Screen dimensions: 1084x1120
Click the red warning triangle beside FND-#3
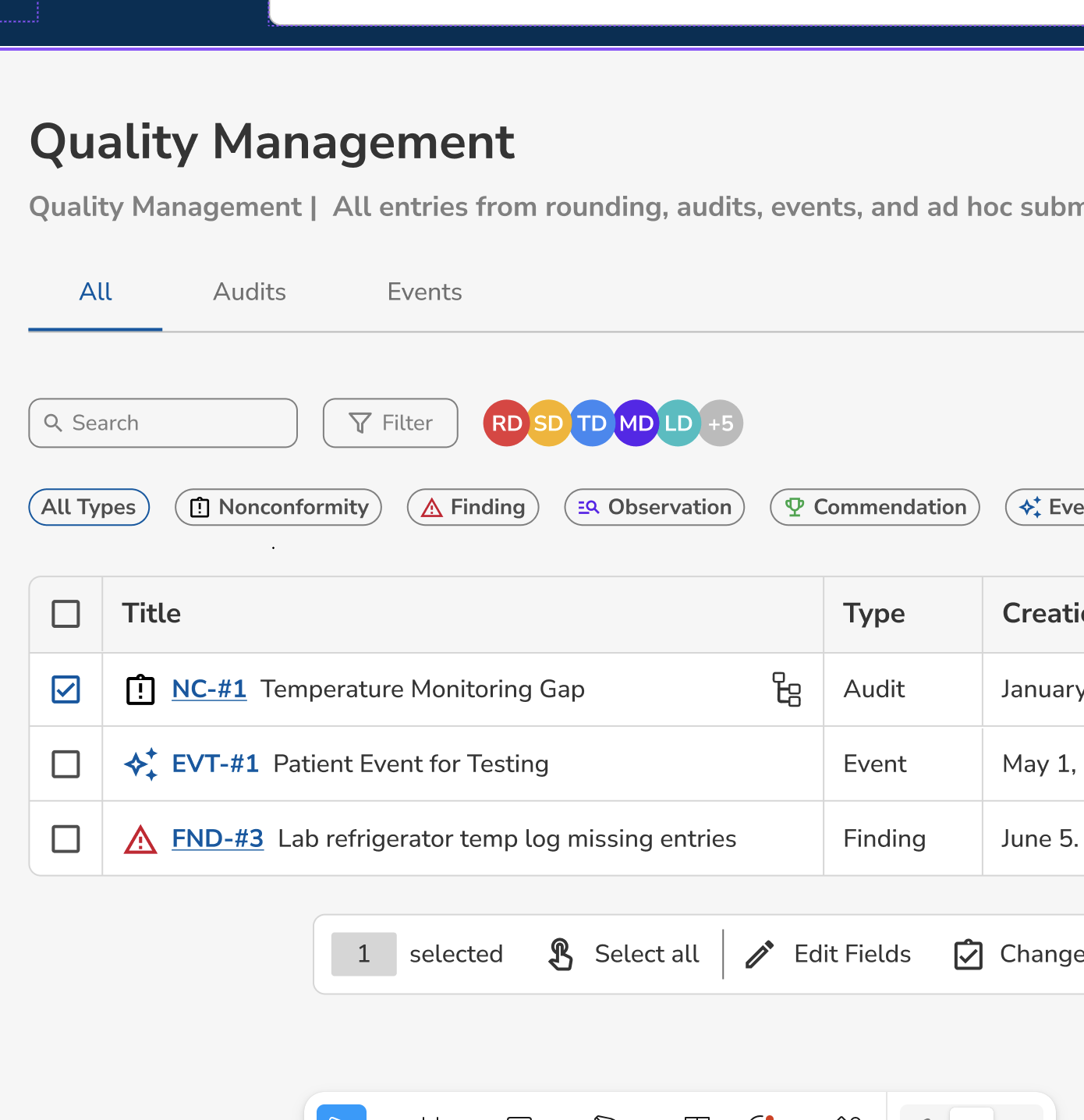pyautogui.click(x=140, y=839)
